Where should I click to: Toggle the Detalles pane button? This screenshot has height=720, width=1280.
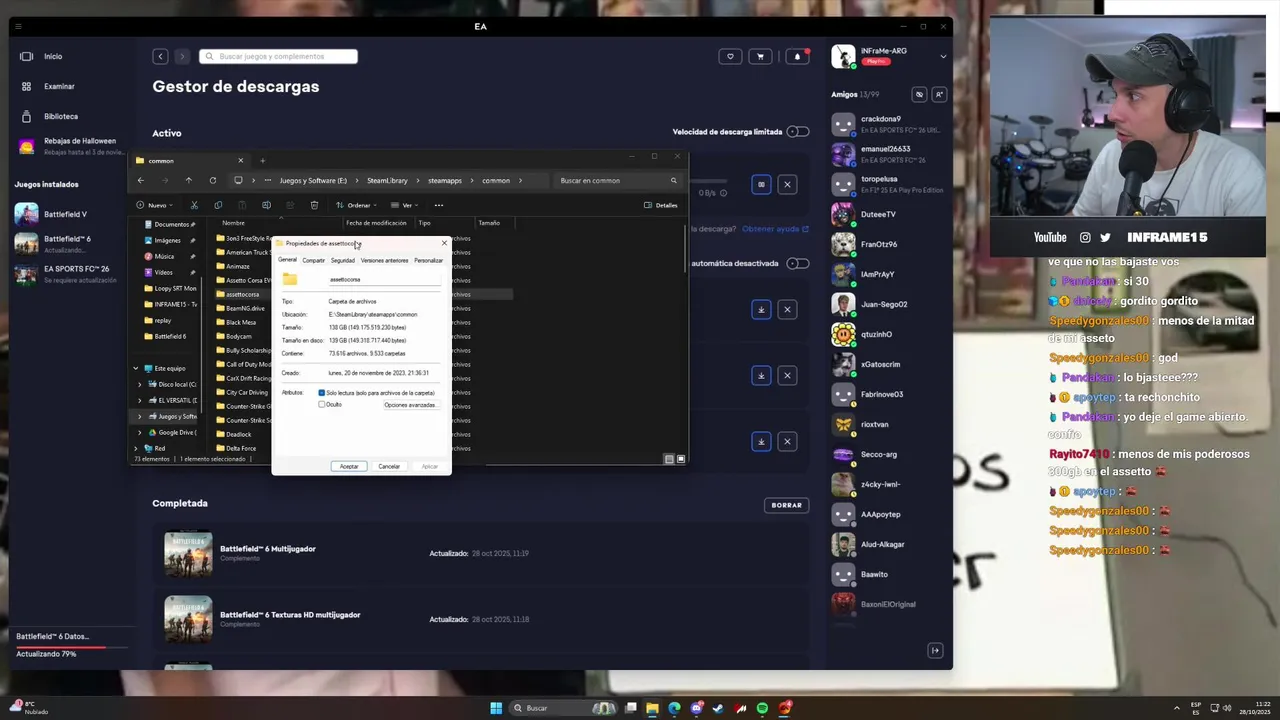(x=661, y=205)
